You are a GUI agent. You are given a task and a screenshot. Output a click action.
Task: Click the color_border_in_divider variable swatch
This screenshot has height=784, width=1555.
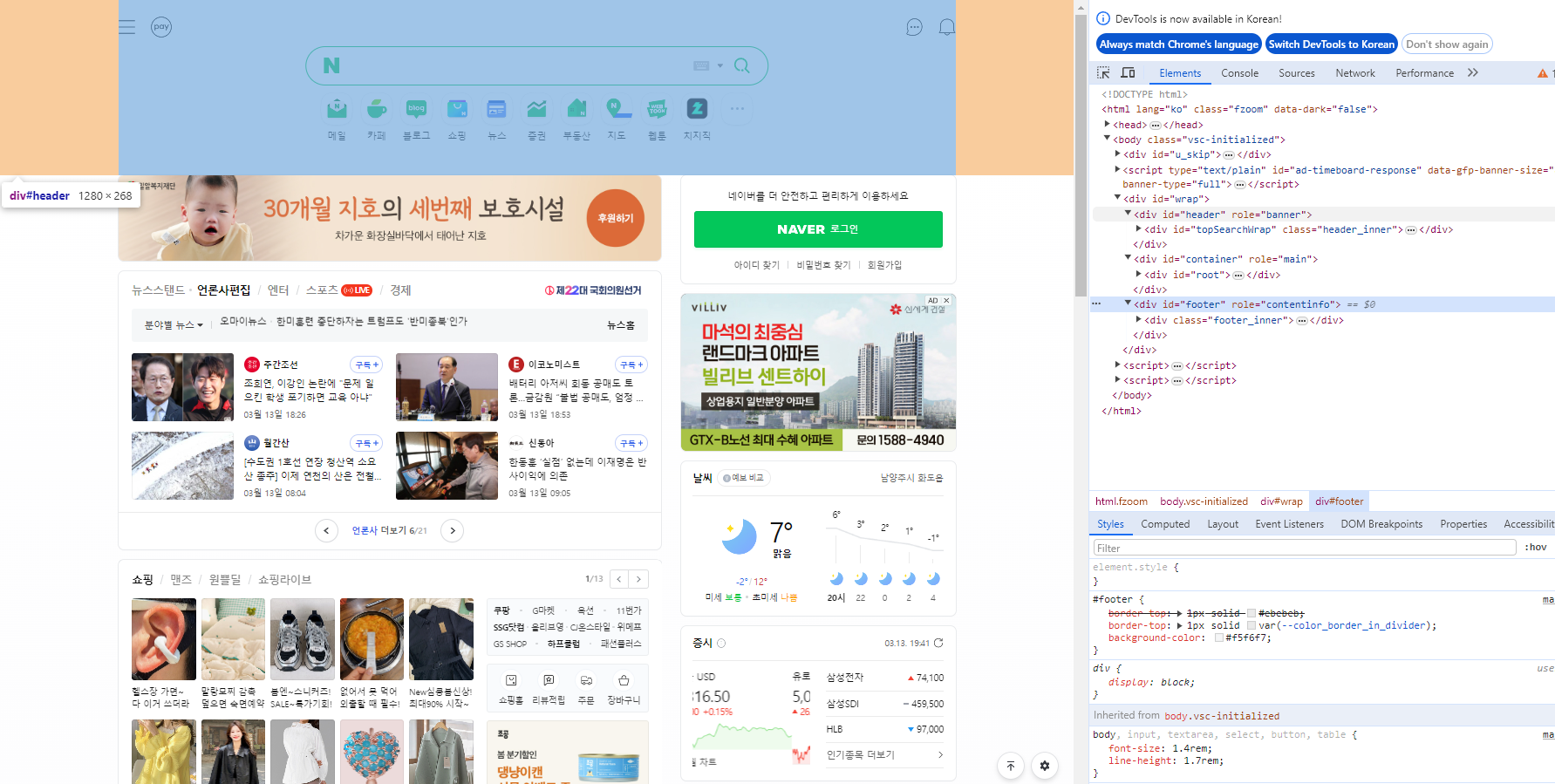1252,625
